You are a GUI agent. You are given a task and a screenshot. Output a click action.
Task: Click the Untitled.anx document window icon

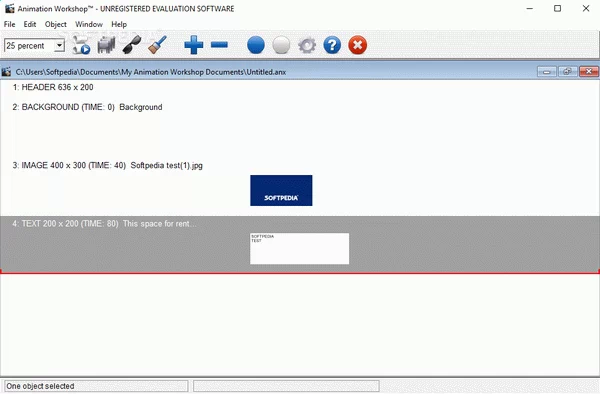point(6,72)
